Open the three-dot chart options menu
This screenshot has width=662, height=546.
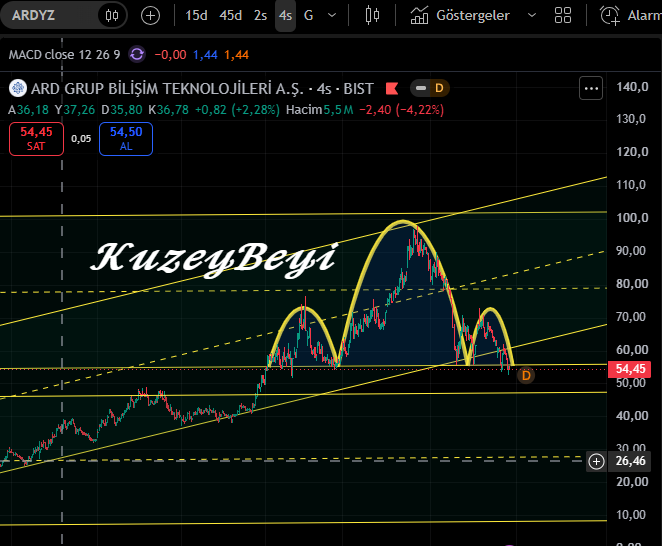591,88
